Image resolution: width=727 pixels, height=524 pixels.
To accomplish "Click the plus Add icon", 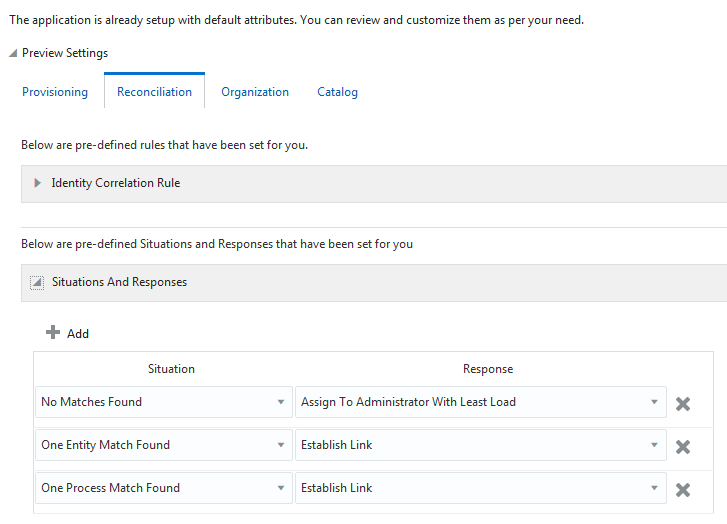I will 54,333.
